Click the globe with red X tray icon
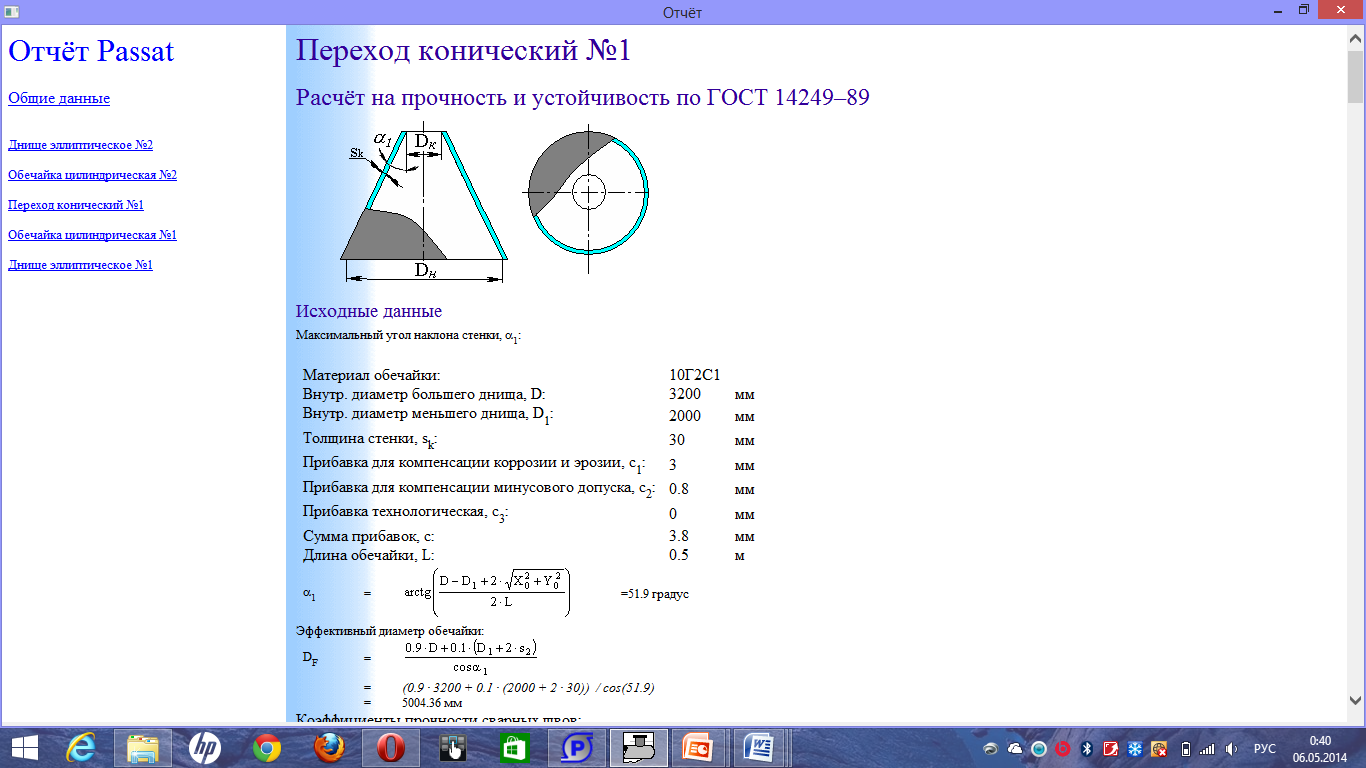The width and height of the screenshot is (1366, 768). tap(1159, 749)
